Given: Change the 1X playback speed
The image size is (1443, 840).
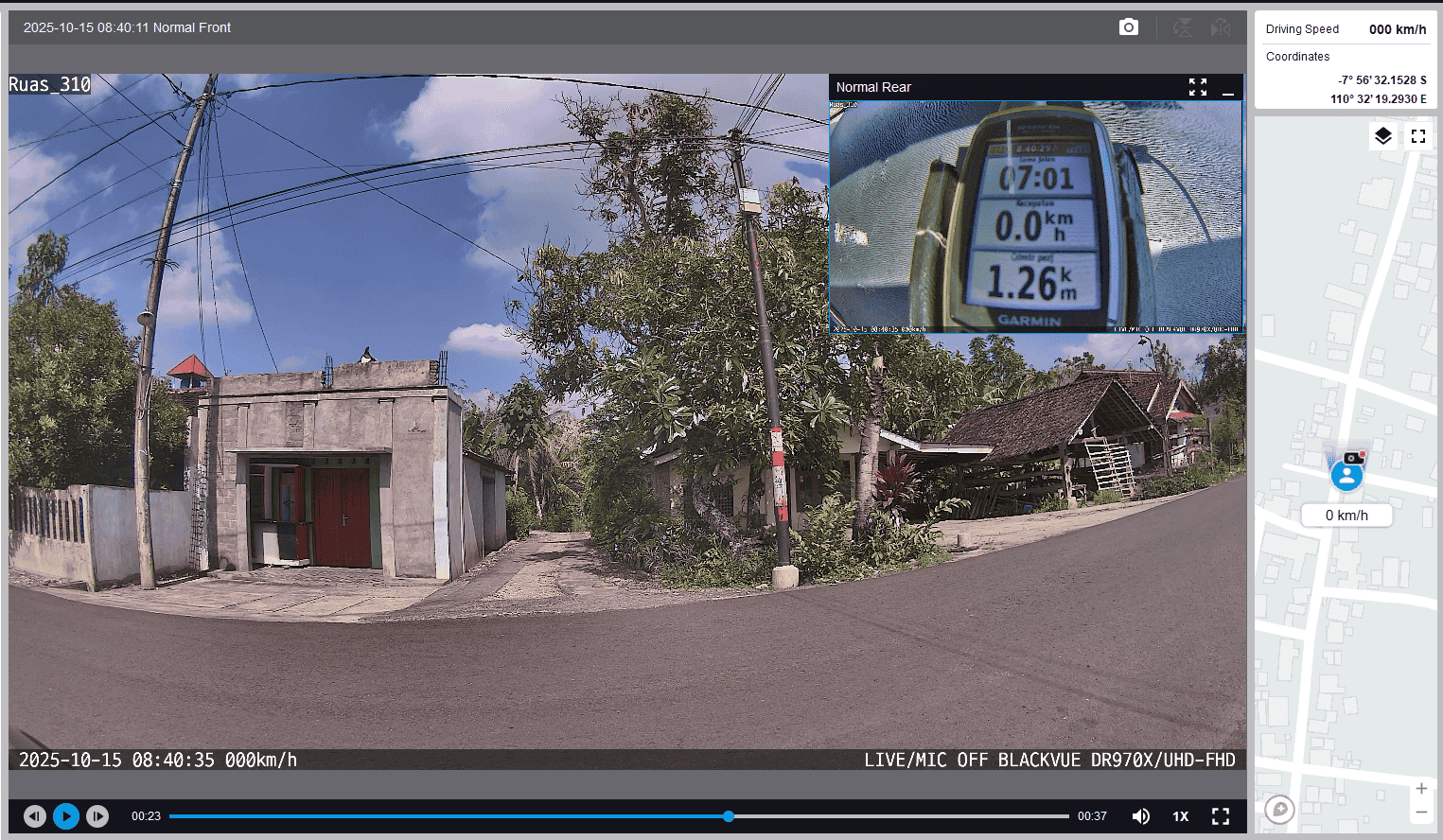Looking at the screenshot, I should pyautogui.click(x=1180, y=815).
